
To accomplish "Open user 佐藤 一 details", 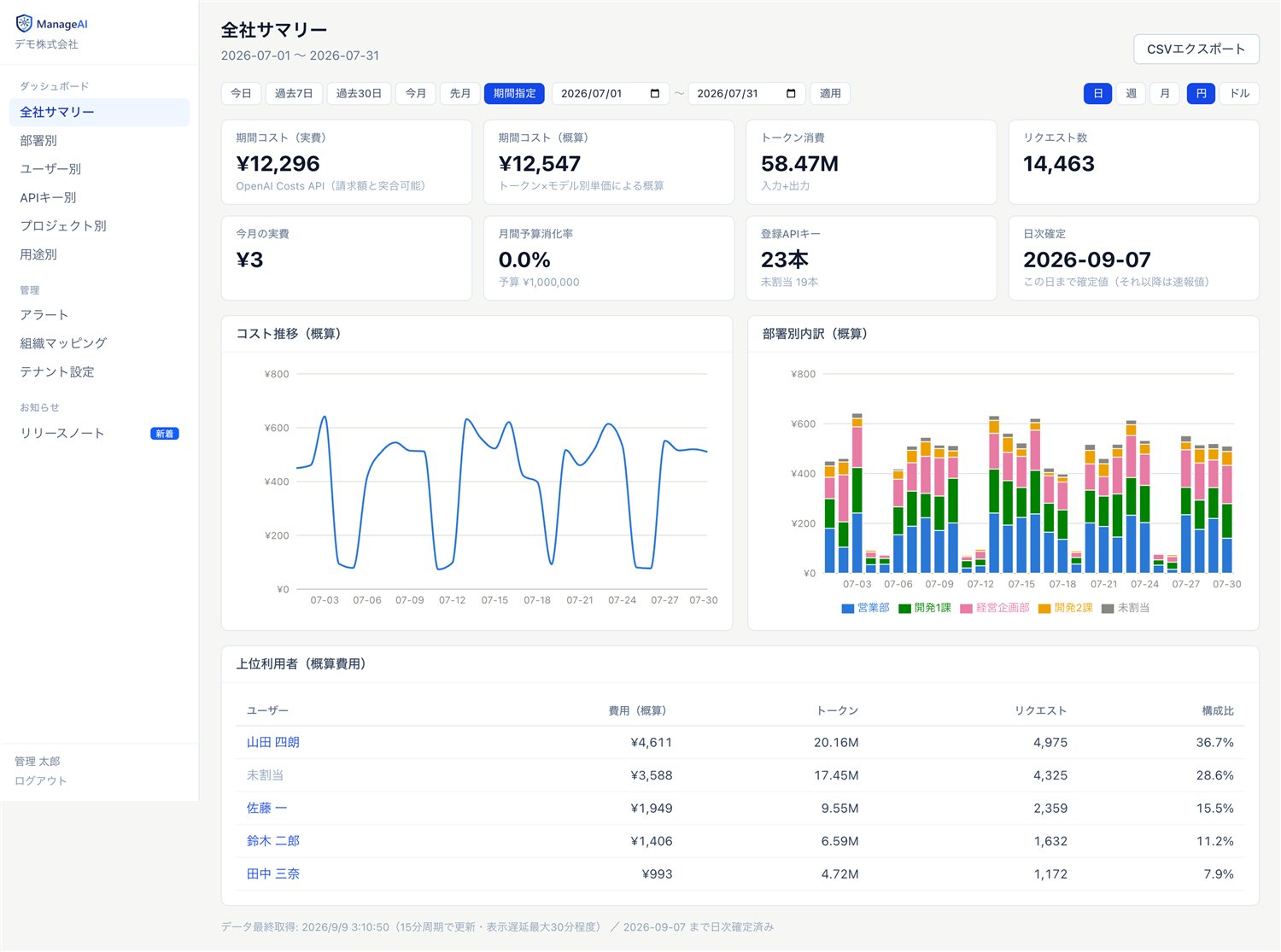I will pyautogui.click(x=266, y=809).
